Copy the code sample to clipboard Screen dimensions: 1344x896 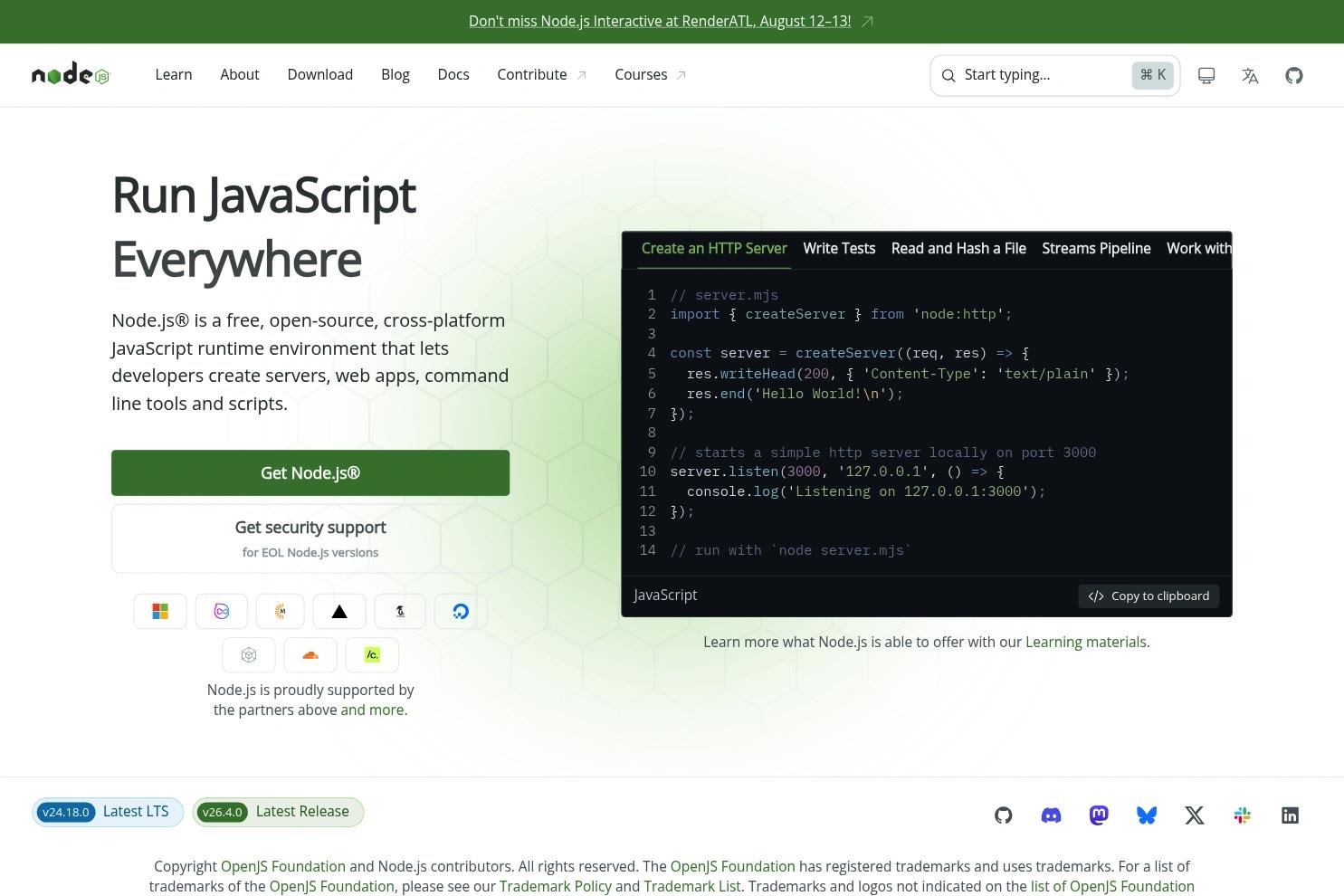[1149, 596]
